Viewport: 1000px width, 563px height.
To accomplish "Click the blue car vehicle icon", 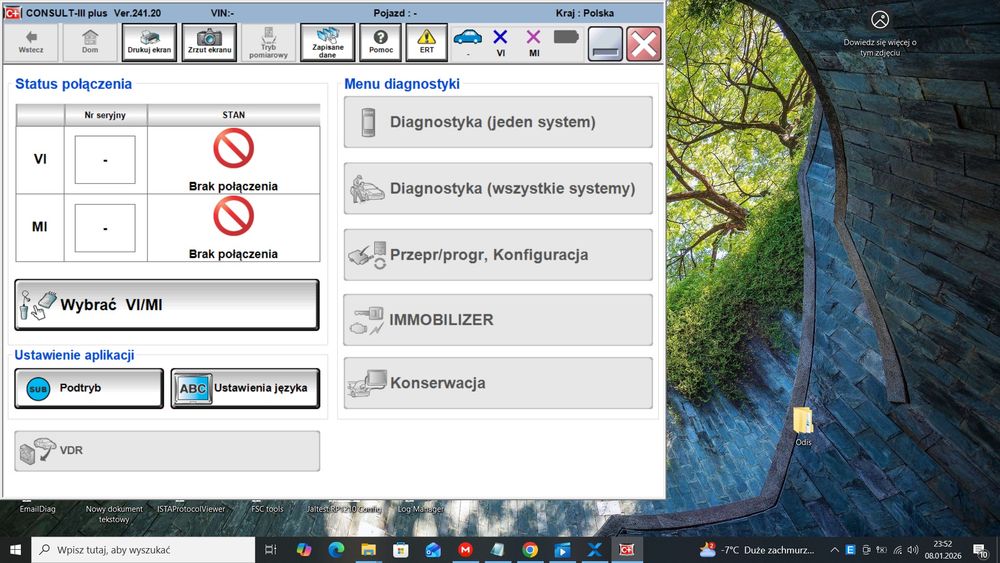I will [x=467, y=38].
